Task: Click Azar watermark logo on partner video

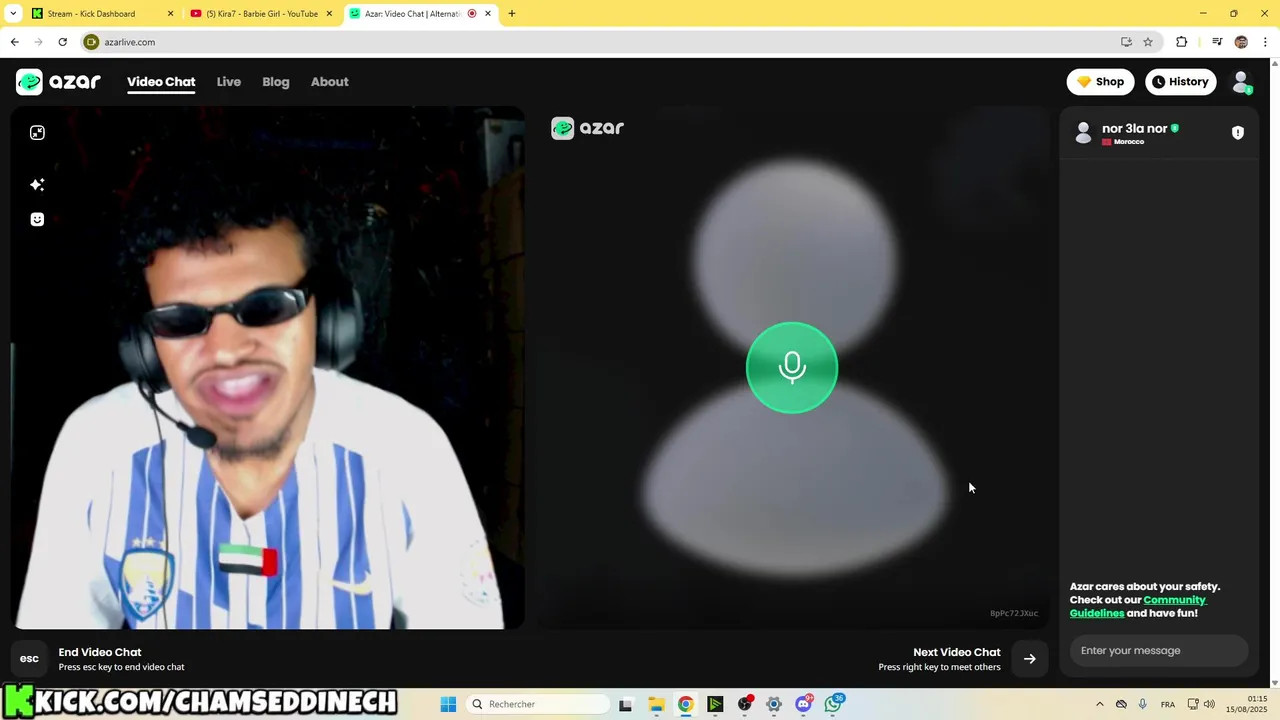Action: click(x=588, y=128)
